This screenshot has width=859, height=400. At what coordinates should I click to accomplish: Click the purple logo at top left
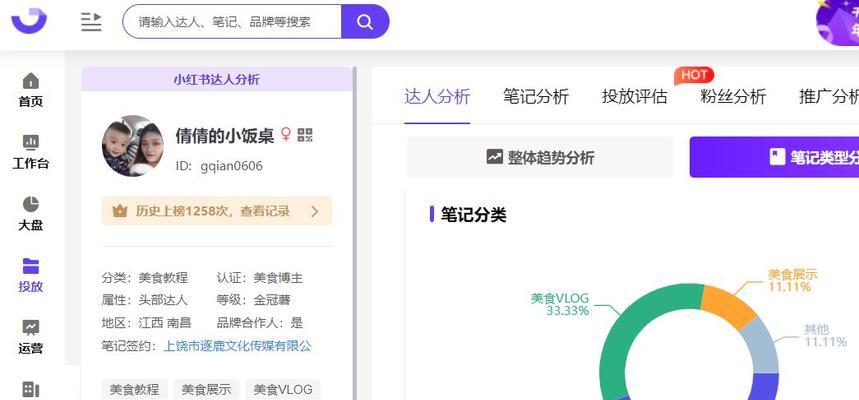pyautogui.click(x=29, y=21)
